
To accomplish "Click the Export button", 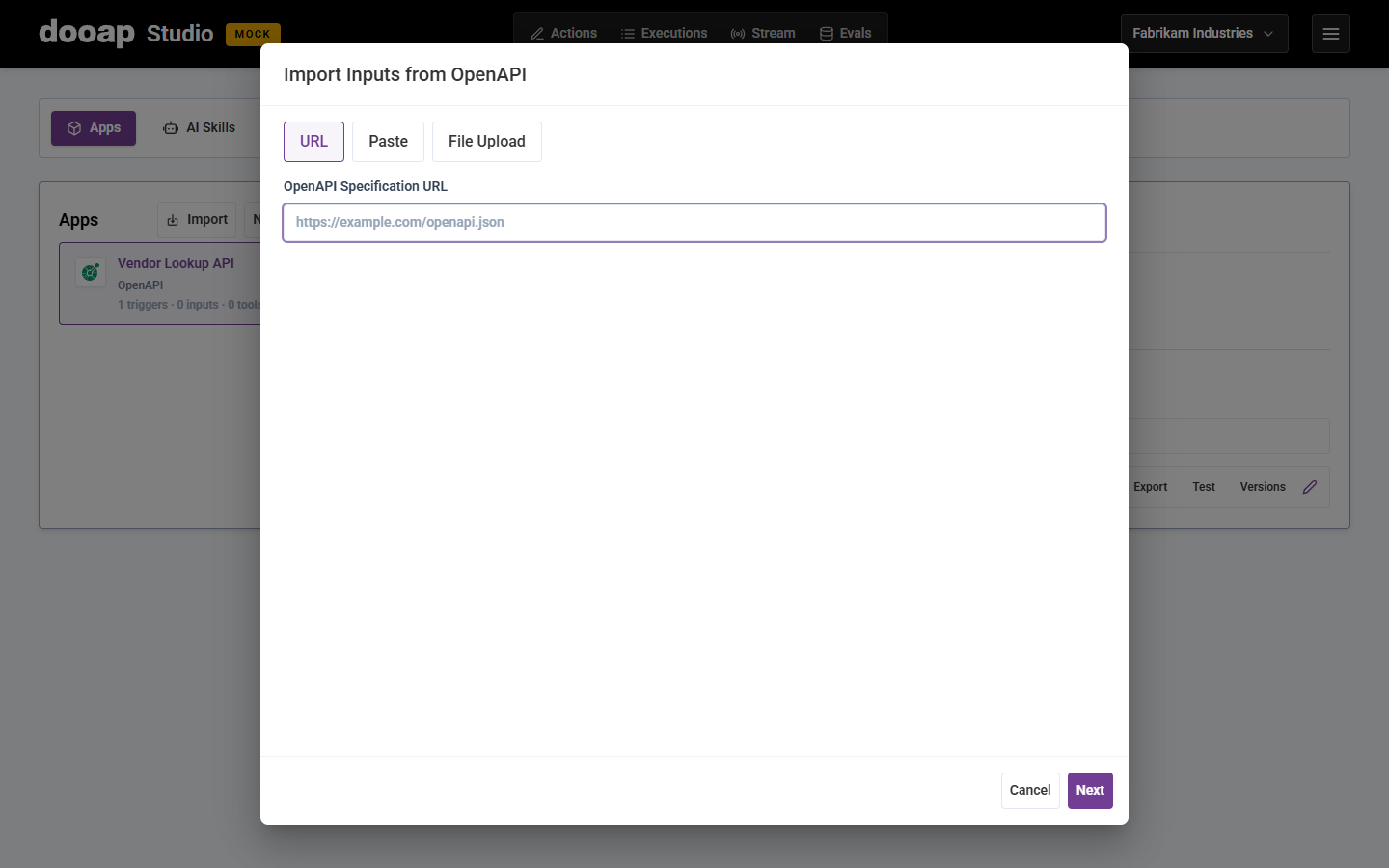I will 1150,487.
